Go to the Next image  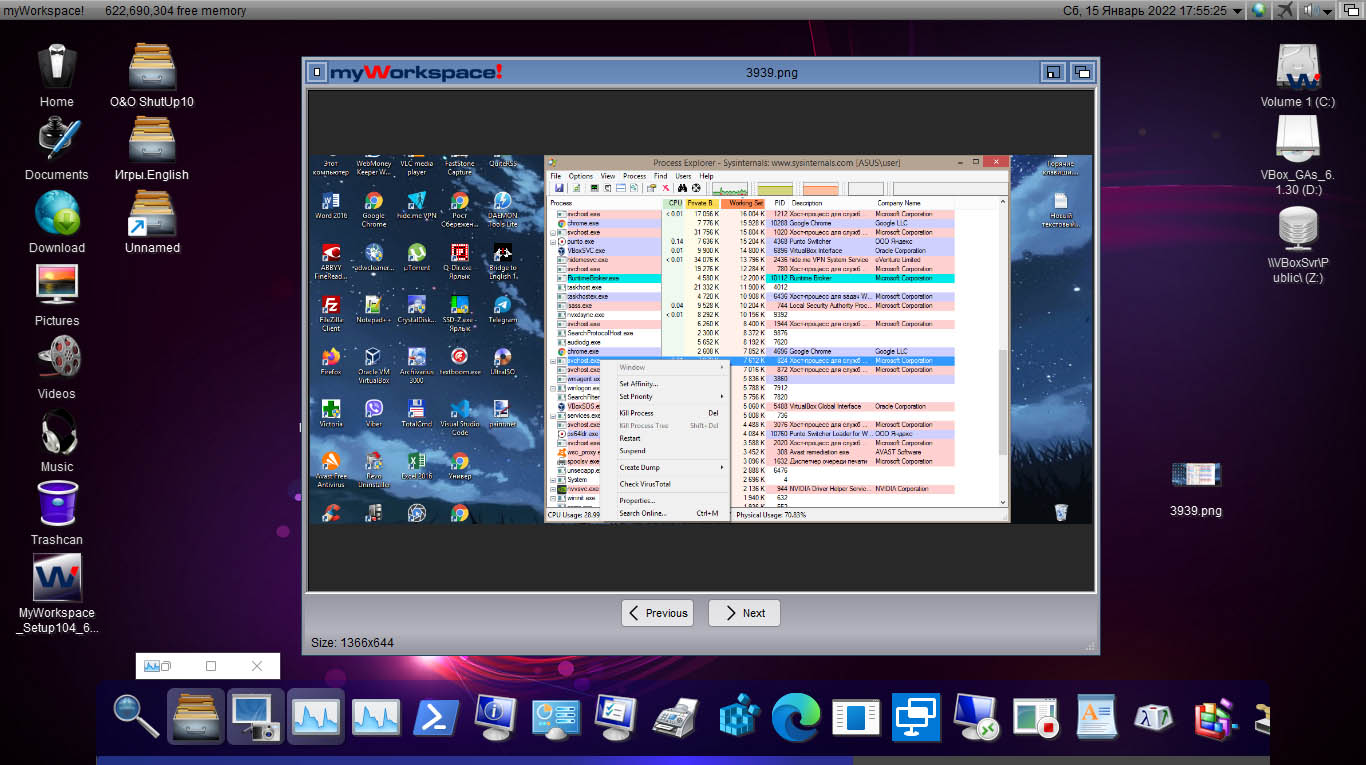click(x=744, y=613)
